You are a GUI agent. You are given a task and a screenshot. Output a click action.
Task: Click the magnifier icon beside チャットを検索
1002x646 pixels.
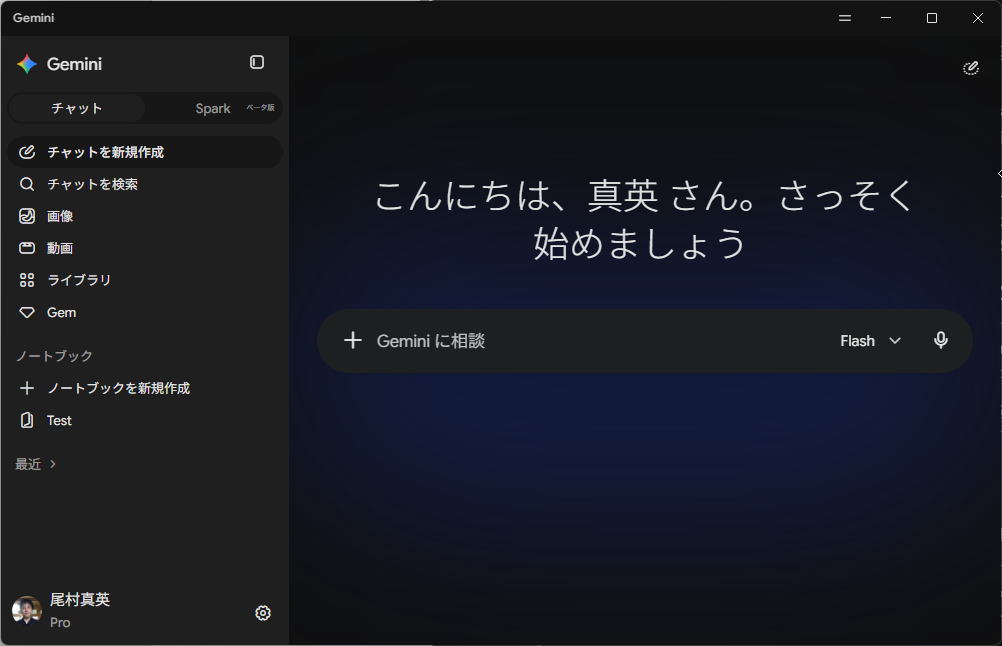click(27, 184)
